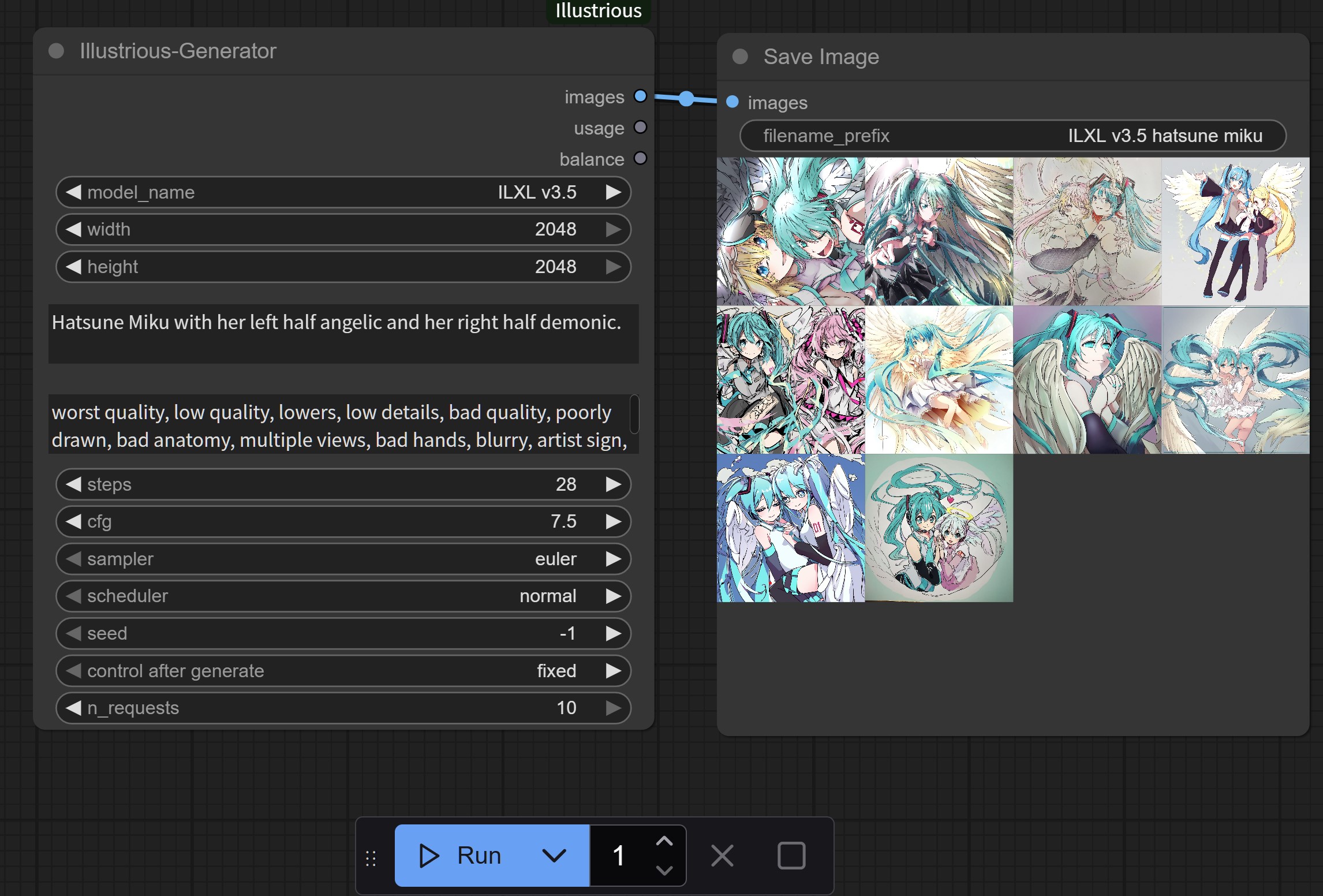Decrease the n_requests value
1323x896 pixels.
click(73, 708)
